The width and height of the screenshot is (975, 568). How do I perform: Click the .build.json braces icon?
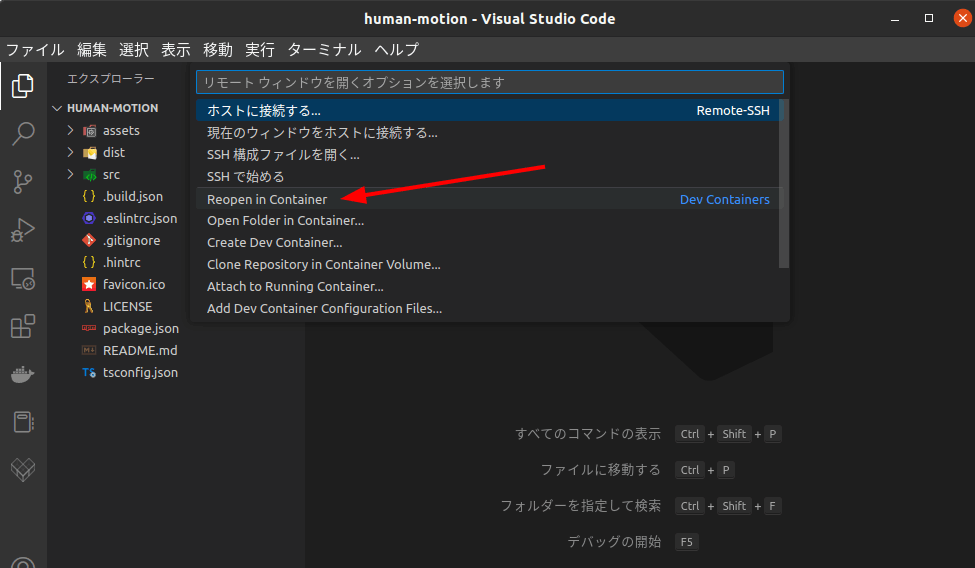coord(89,197)
